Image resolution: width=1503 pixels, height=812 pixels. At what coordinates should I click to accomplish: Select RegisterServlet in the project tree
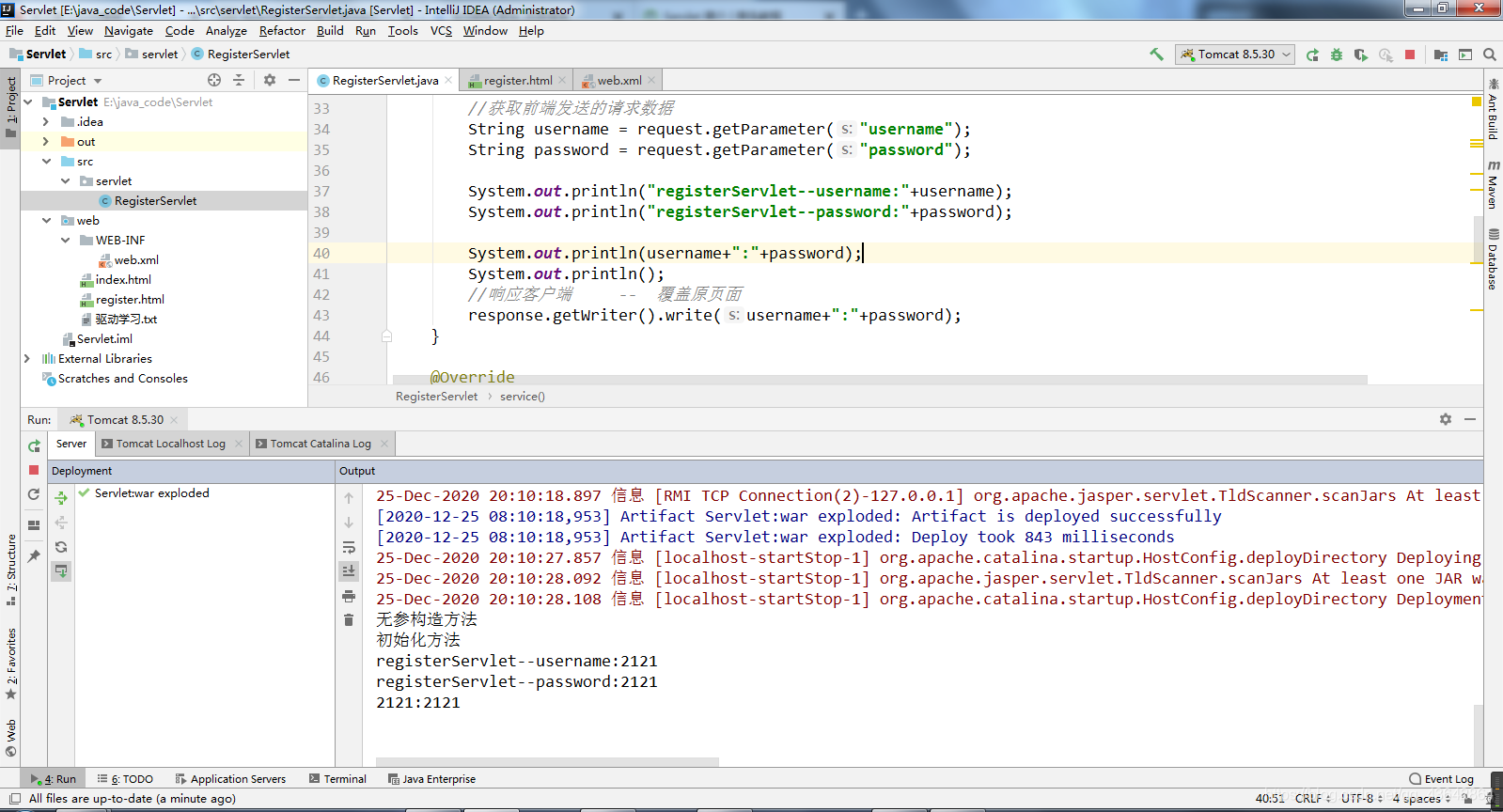point(155,200)
